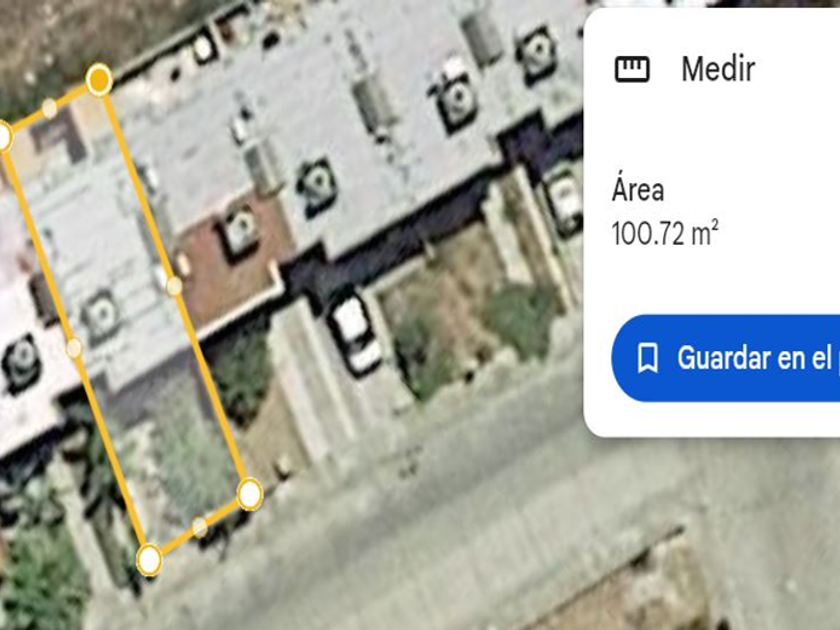Select the partly hidden vertex at the screen's left edge
This screenshot has height=630, width=840.
[3, 136]
